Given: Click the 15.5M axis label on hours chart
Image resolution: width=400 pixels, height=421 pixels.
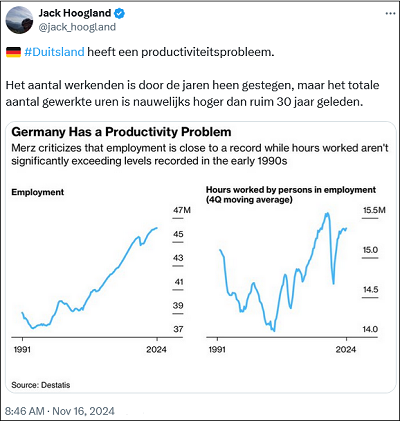Looking at the screenshot, I should click(x=374, y=210).
